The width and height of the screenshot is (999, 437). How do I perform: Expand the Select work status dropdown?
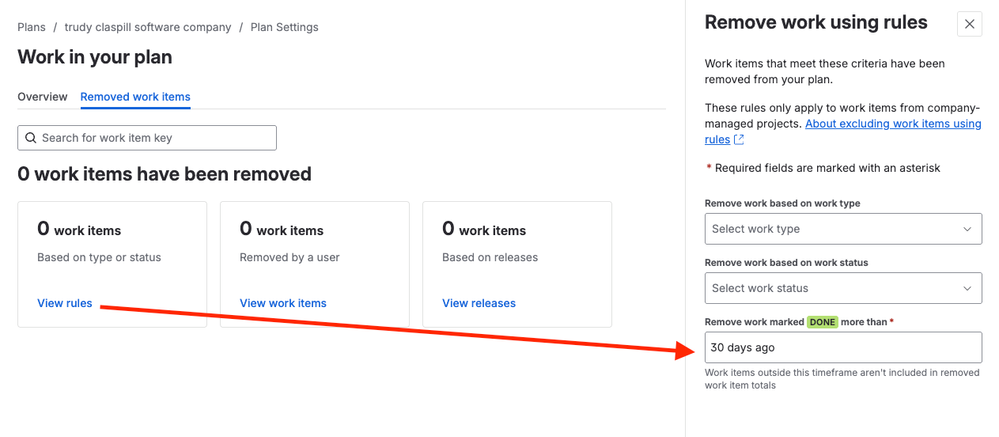(x=842, y=289)
